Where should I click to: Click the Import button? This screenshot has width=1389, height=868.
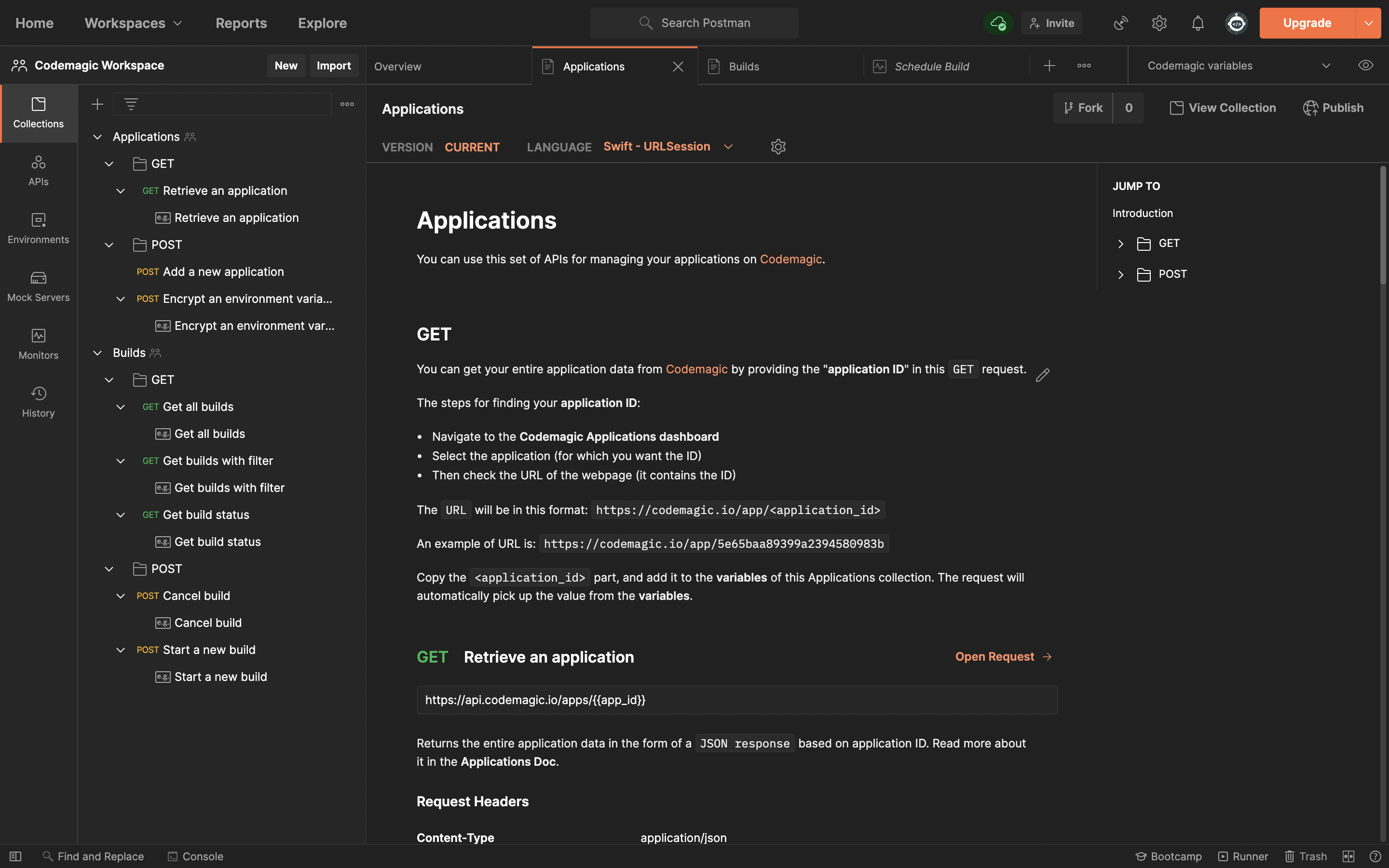(x=333, y=66)
